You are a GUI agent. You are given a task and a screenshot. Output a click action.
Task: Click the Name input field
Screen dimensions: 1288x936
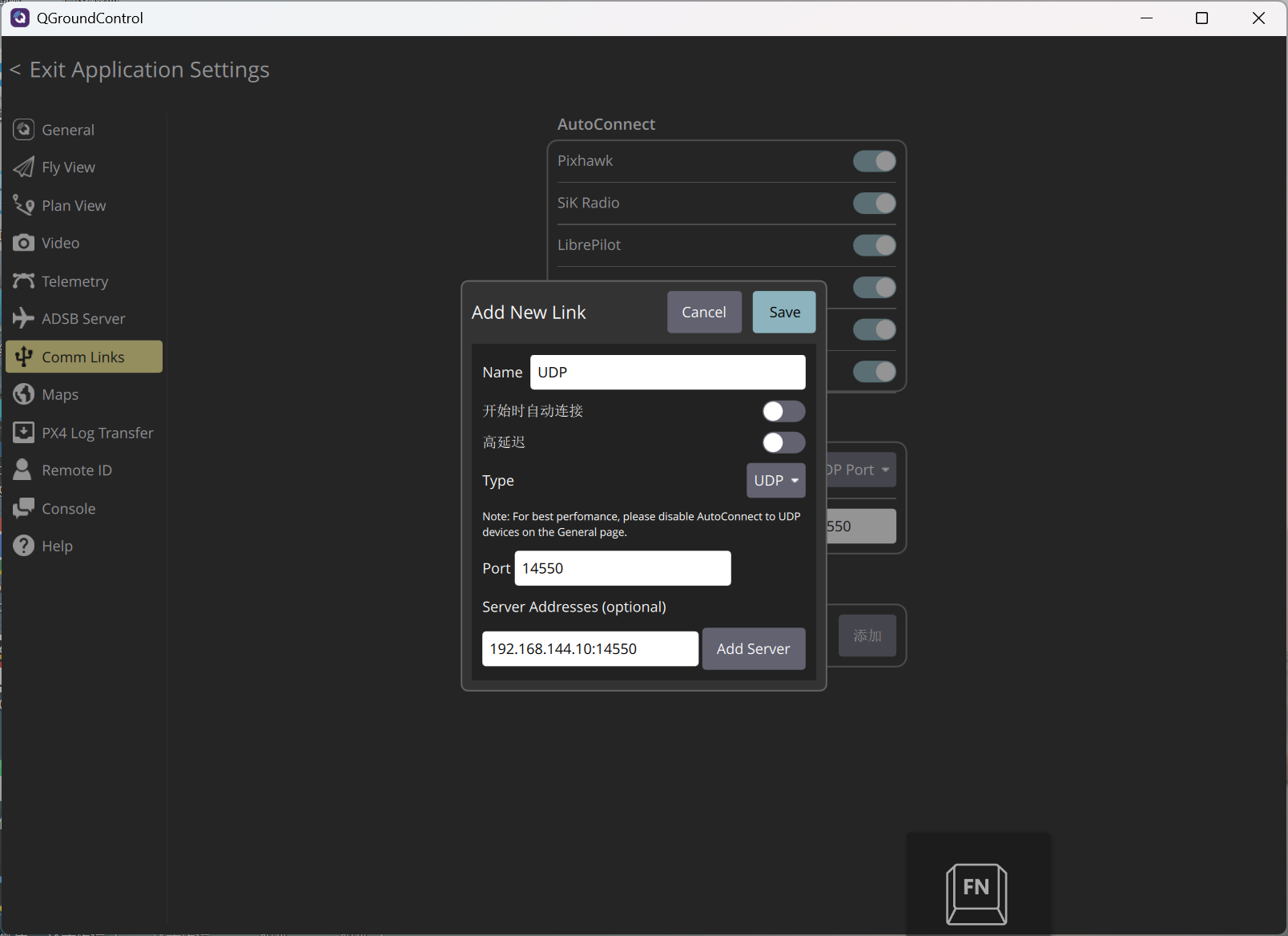[x=667, y=372]
